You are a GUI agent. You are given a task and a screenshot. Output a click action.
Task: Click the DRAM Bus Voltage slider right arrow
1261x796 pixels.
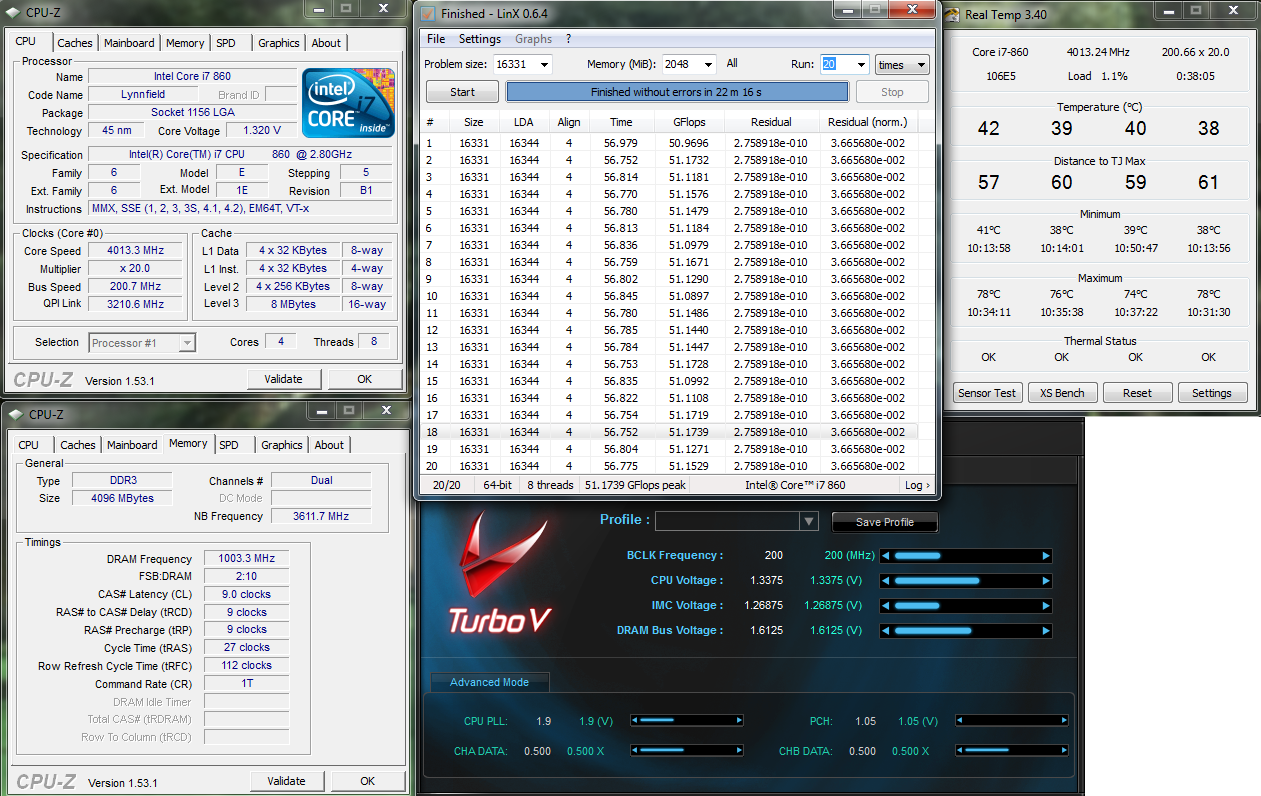(x=1046, y=631)
